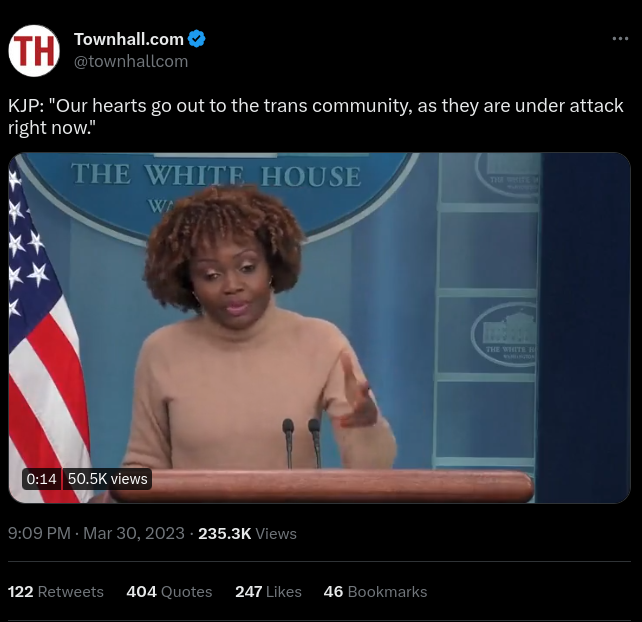
Task: Open the Townhall.com TH profile avatar
Action: tap(34, 51)
